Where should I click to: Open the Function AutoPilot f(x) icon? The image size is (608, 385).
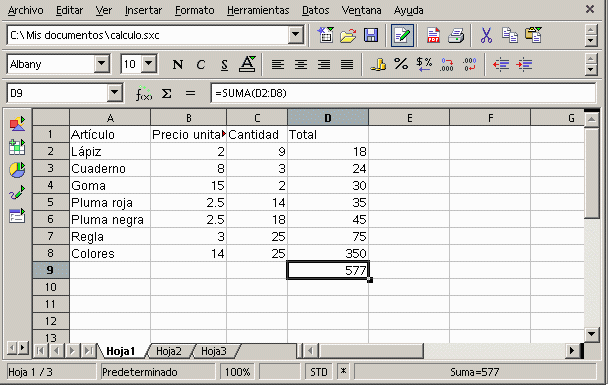143,93
